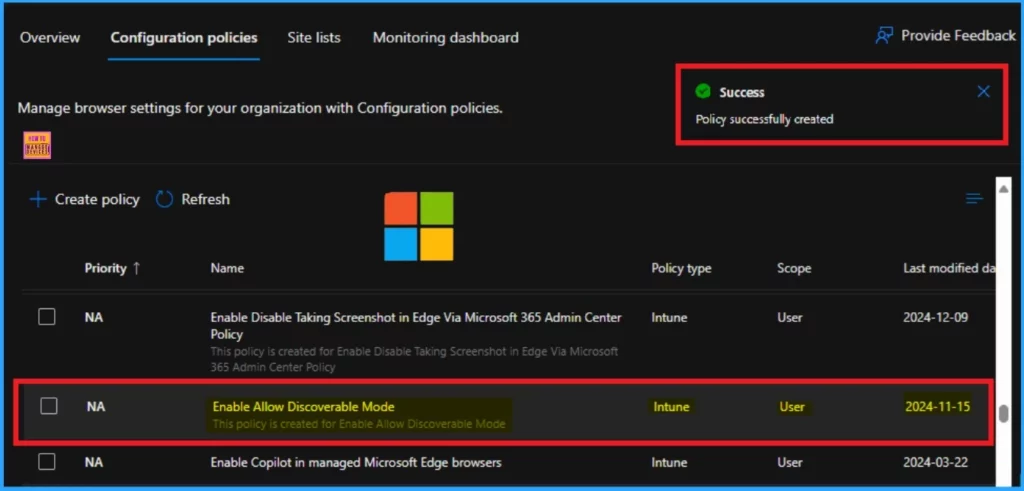Image resolution: width=1024 pixels, height=491 pixels.
Task: Click the date 2024-11-15 cell
Action: pos(937,406)
